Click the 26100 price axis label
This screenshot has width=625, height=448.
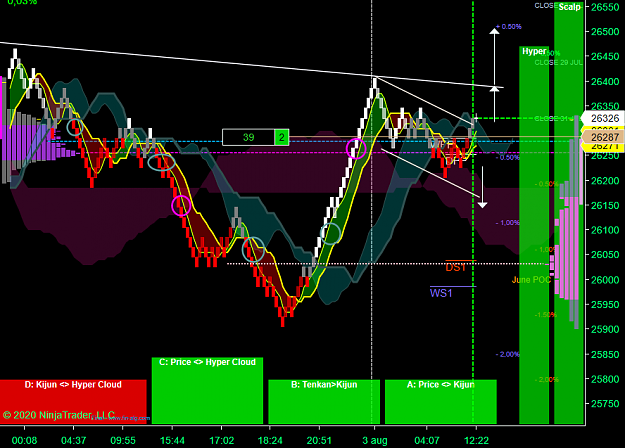(x=605, y=230)
